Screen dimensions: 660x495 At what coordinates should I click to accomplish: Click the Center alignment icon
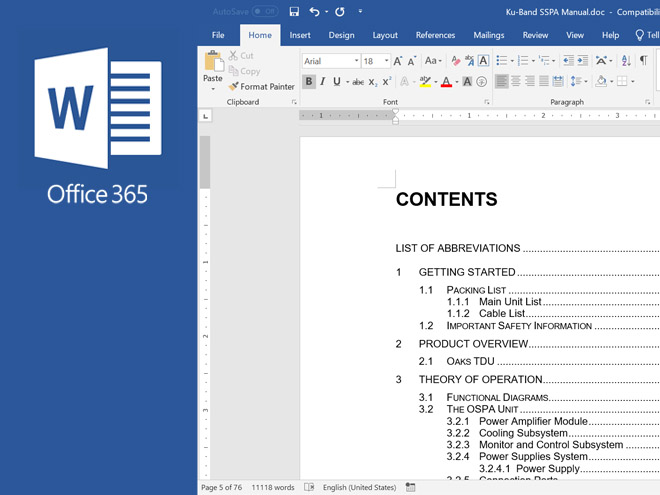pyautogui.click(x=516, y=82)
